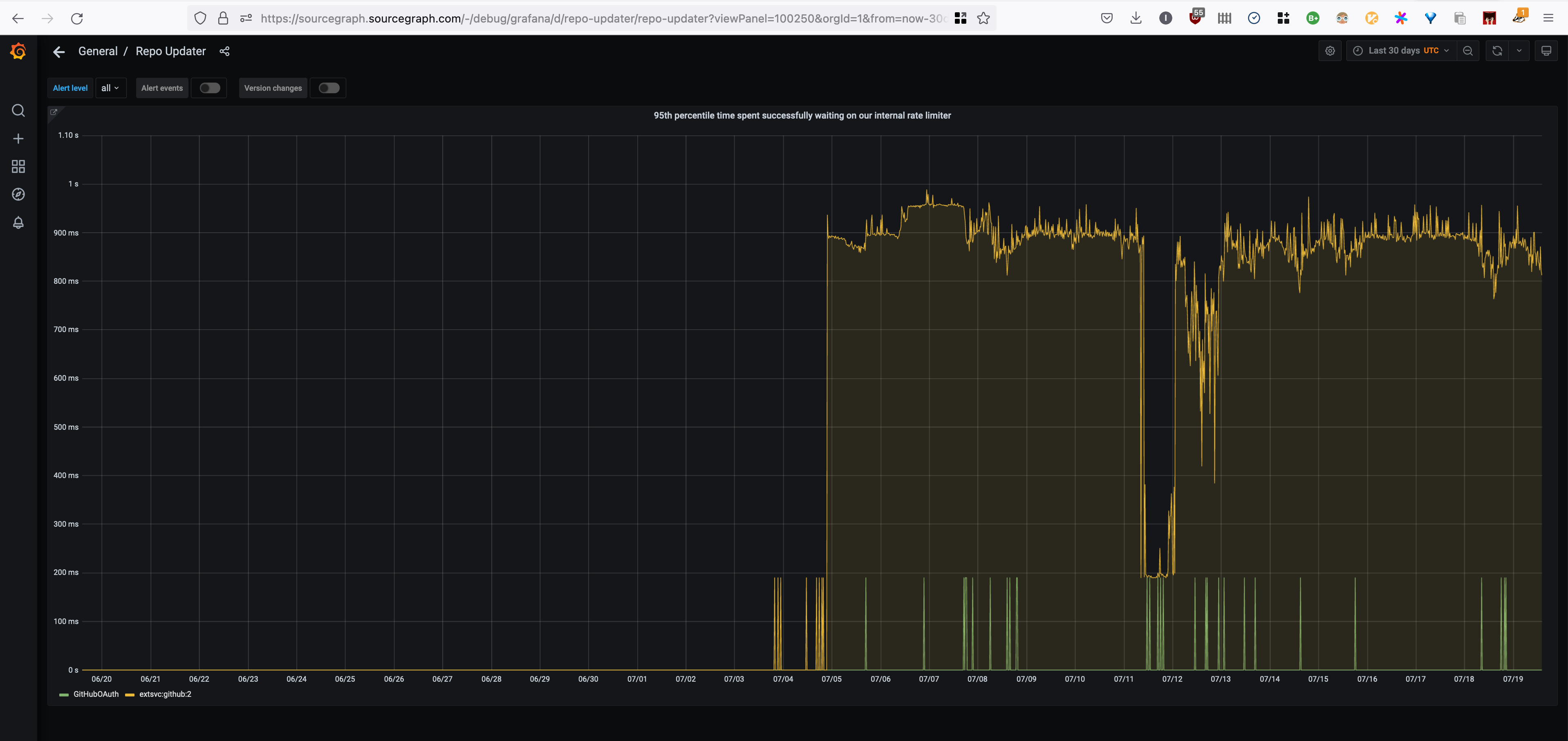
Task: Cycle view mode monitor icon
Action: (x=1546, y=51)
